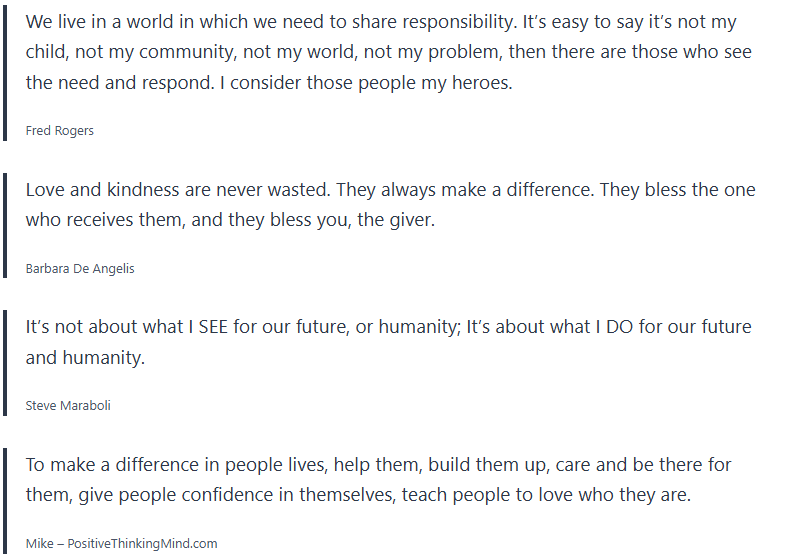Screen dimensions: 805x558
Task: Click the Steve Maraboli author name
Action: click(x=68, y=405)
